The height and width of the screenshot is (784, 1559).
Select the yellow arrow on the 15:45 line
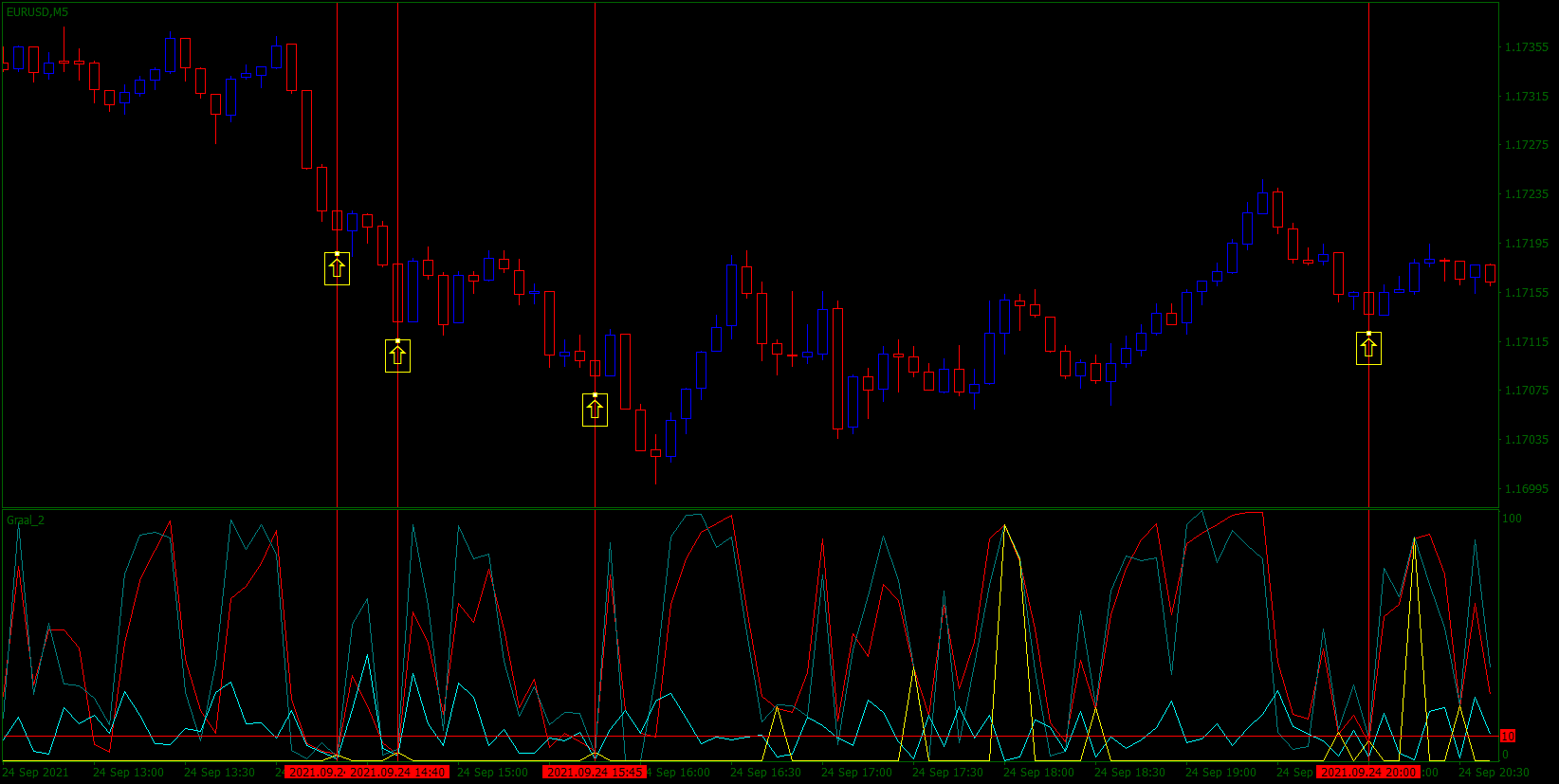(595, 410)
